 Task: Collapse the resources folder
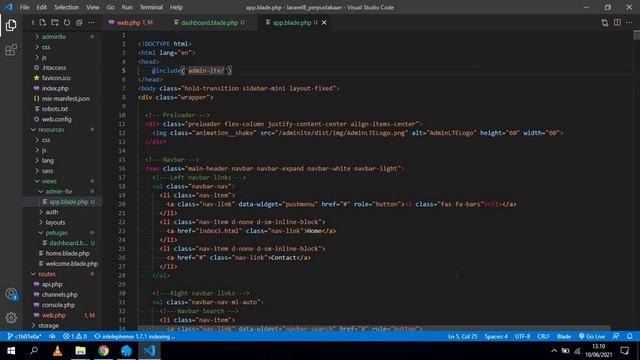point(51,129)
